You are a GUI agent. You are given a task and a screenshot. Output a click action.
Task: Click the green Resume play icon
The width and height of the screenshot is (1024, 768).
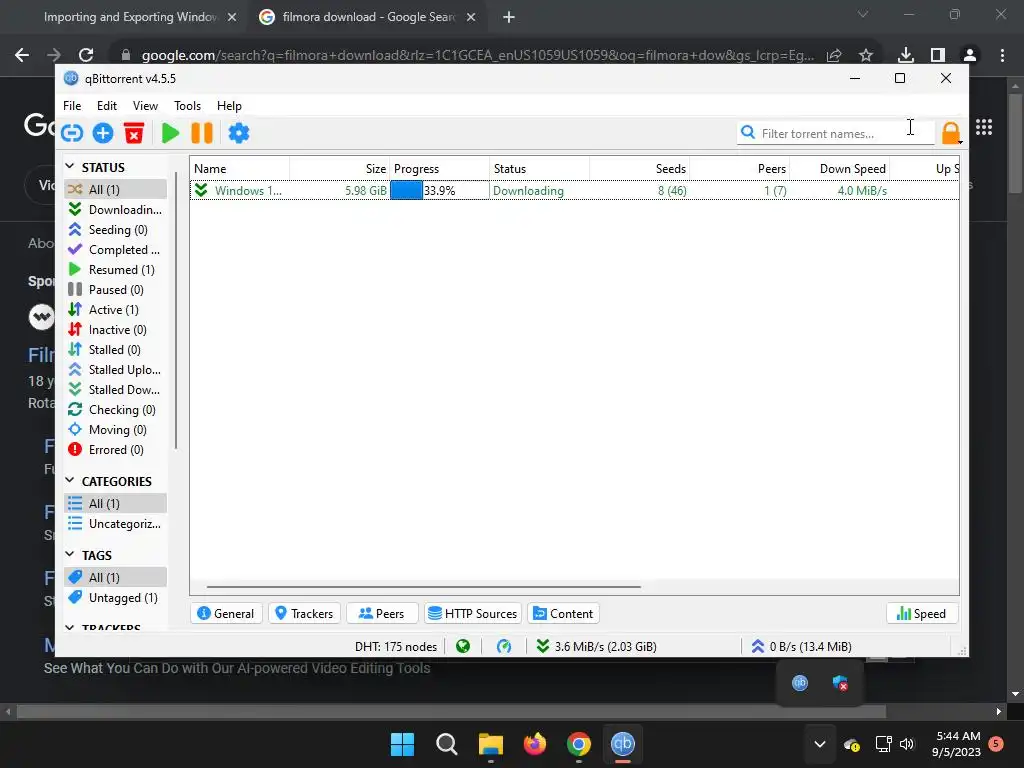(170, 133)
